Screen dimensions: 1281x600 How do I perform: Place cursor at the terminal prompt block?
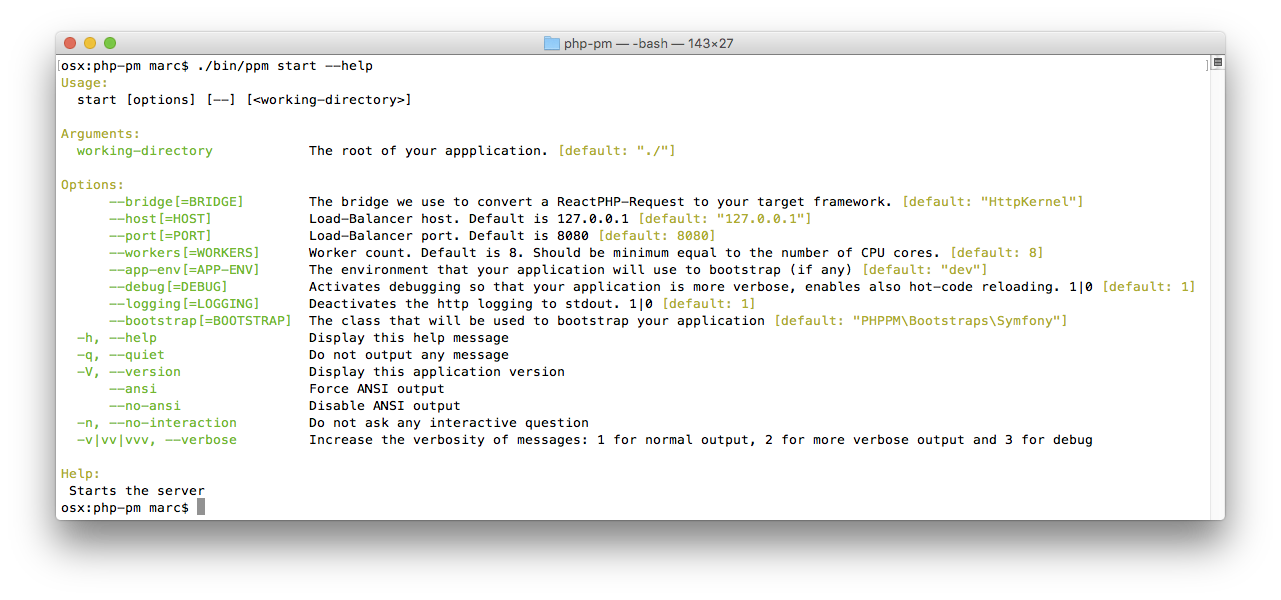coord(201,507)
